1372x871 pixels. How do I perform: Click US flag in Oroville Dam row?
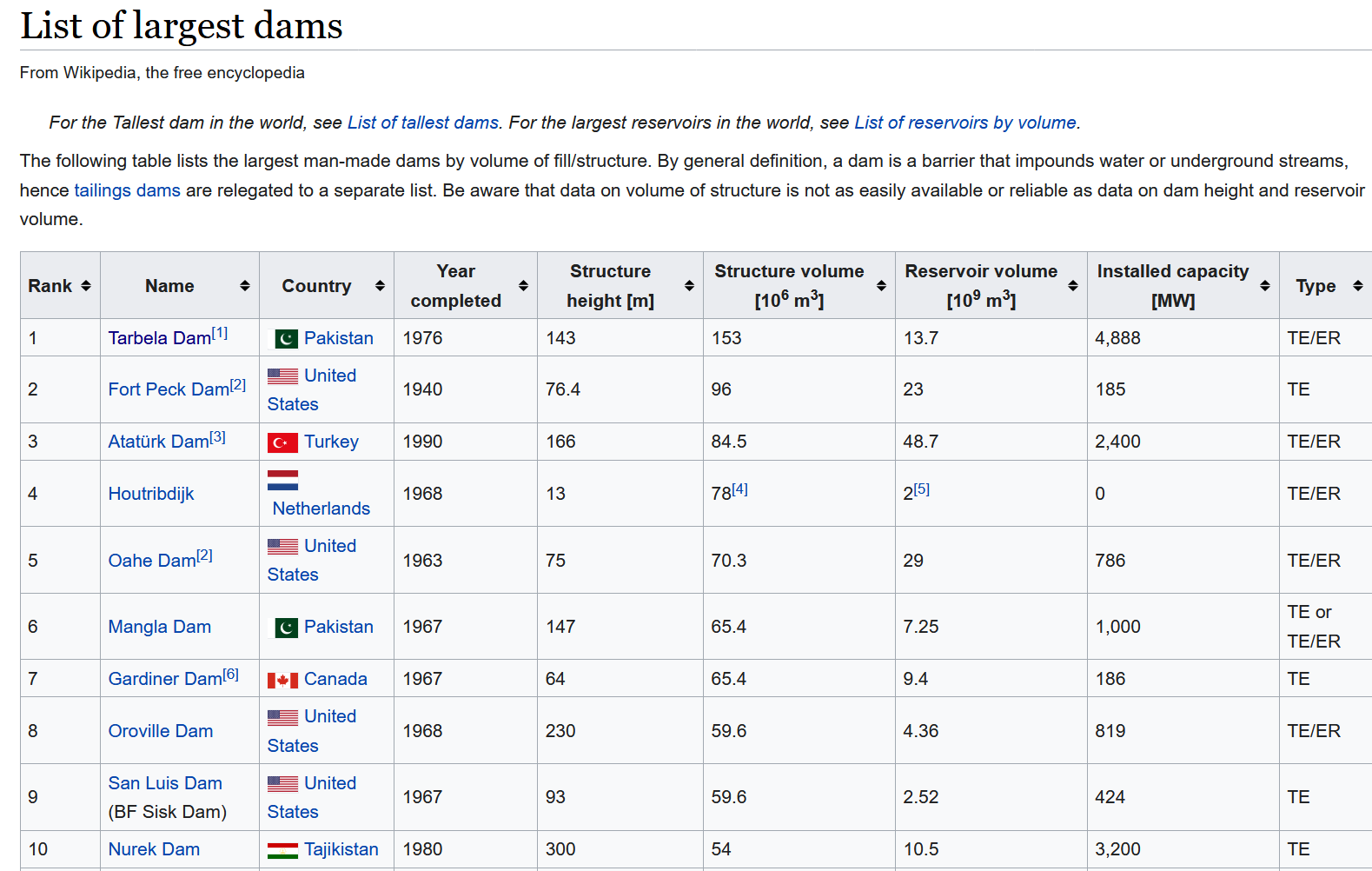point(282,717)
